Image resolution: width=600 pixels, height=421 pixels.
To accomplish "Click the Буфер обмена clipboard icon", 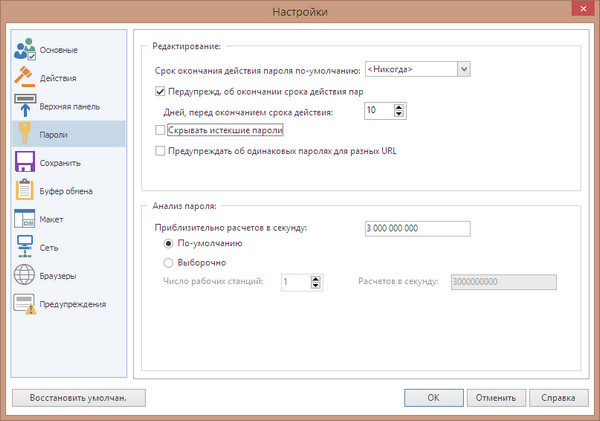I will pyautogui.click(x=26, y=190).
